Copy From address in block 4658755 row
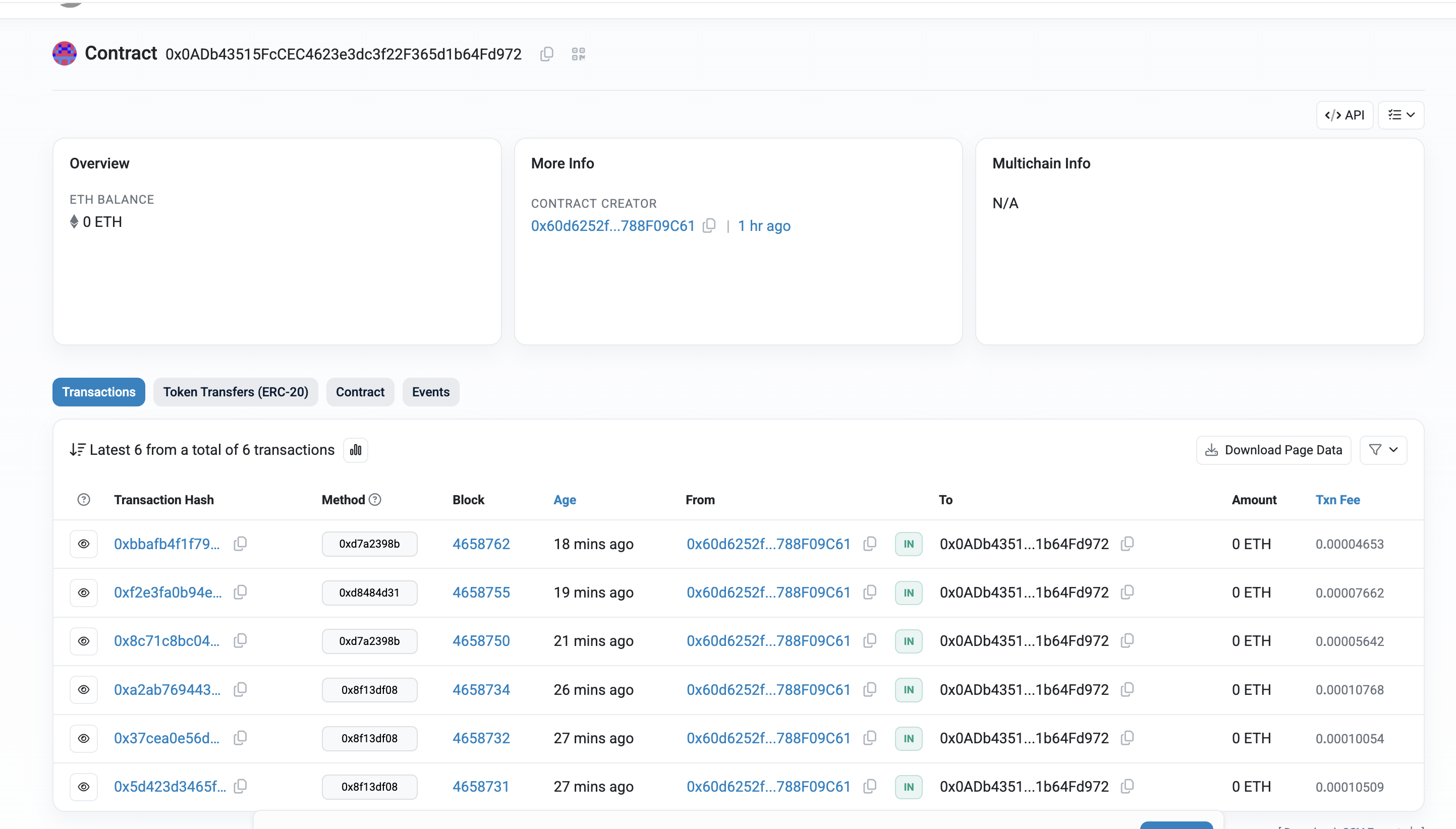The height and width of the screenshot is (829, 1456). pyautogui.click(x=869, y=592)
